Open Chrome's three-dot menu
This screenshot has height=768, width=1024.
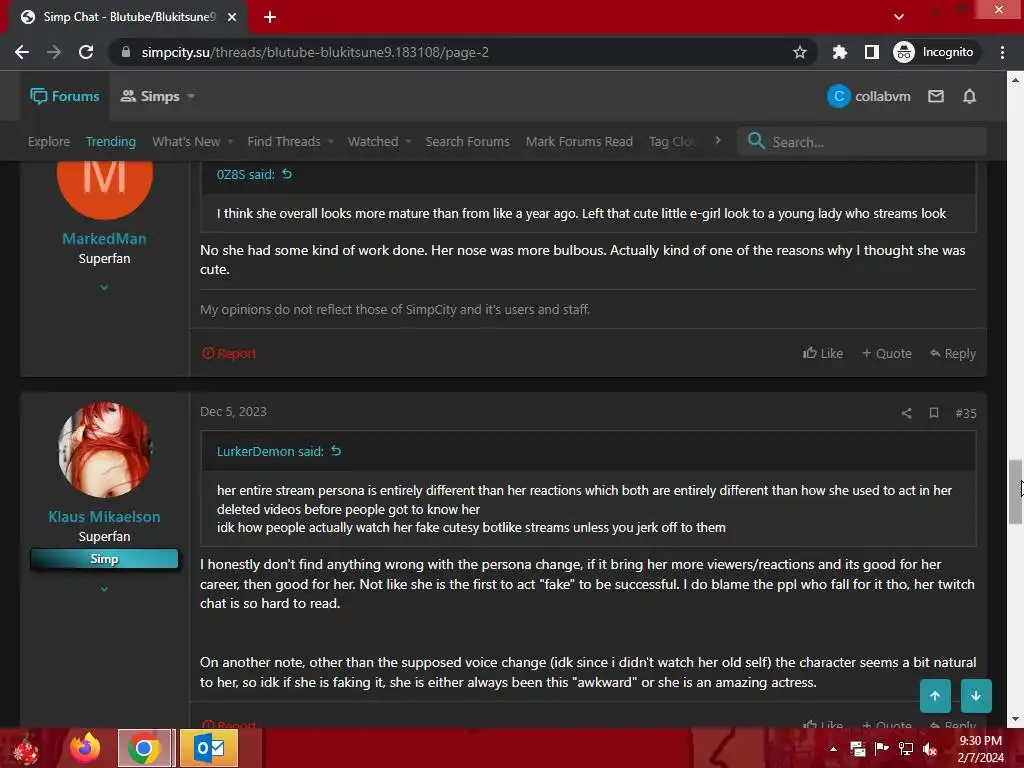pyautogui.click(x=1002, y=52)
